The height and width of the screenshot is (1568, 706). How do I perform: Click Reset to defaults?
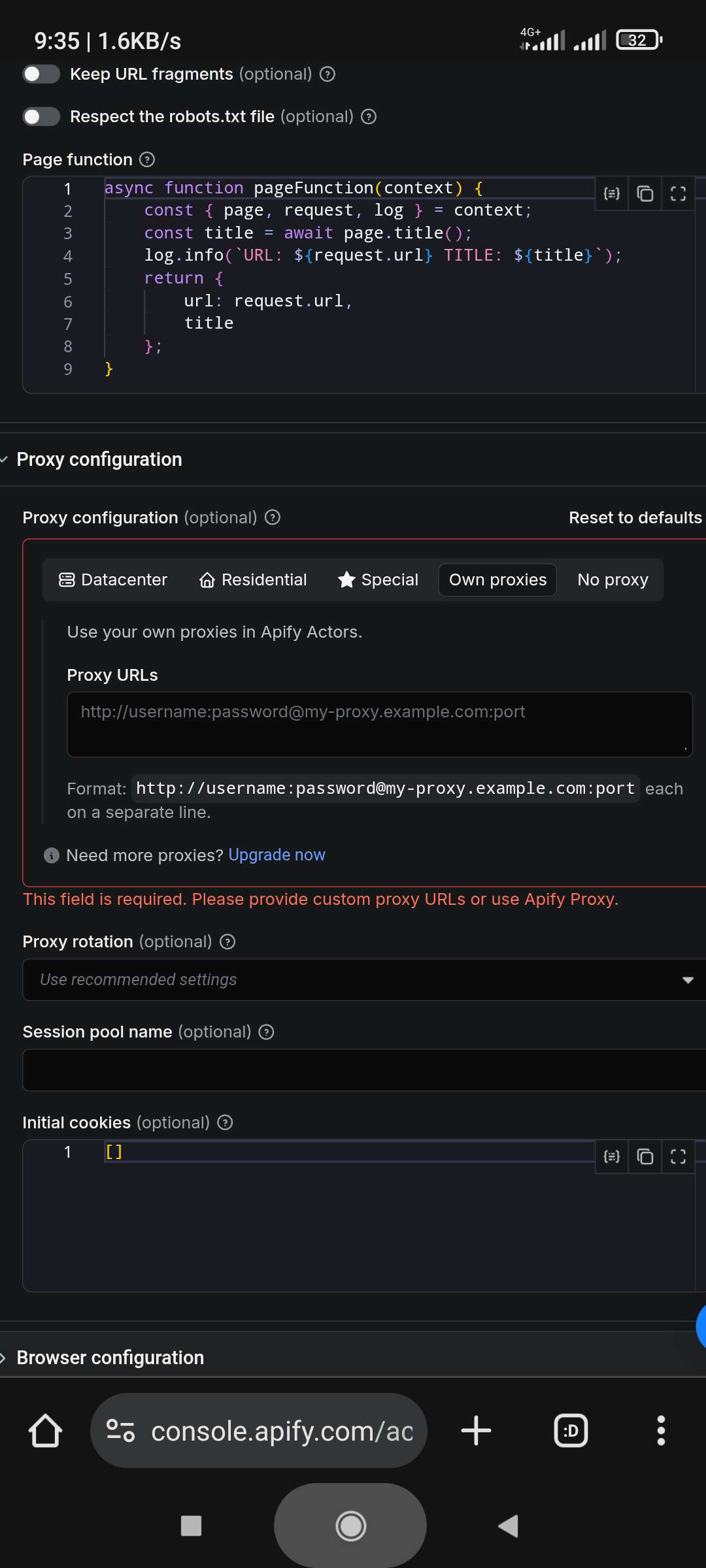[x=635, y=517]
